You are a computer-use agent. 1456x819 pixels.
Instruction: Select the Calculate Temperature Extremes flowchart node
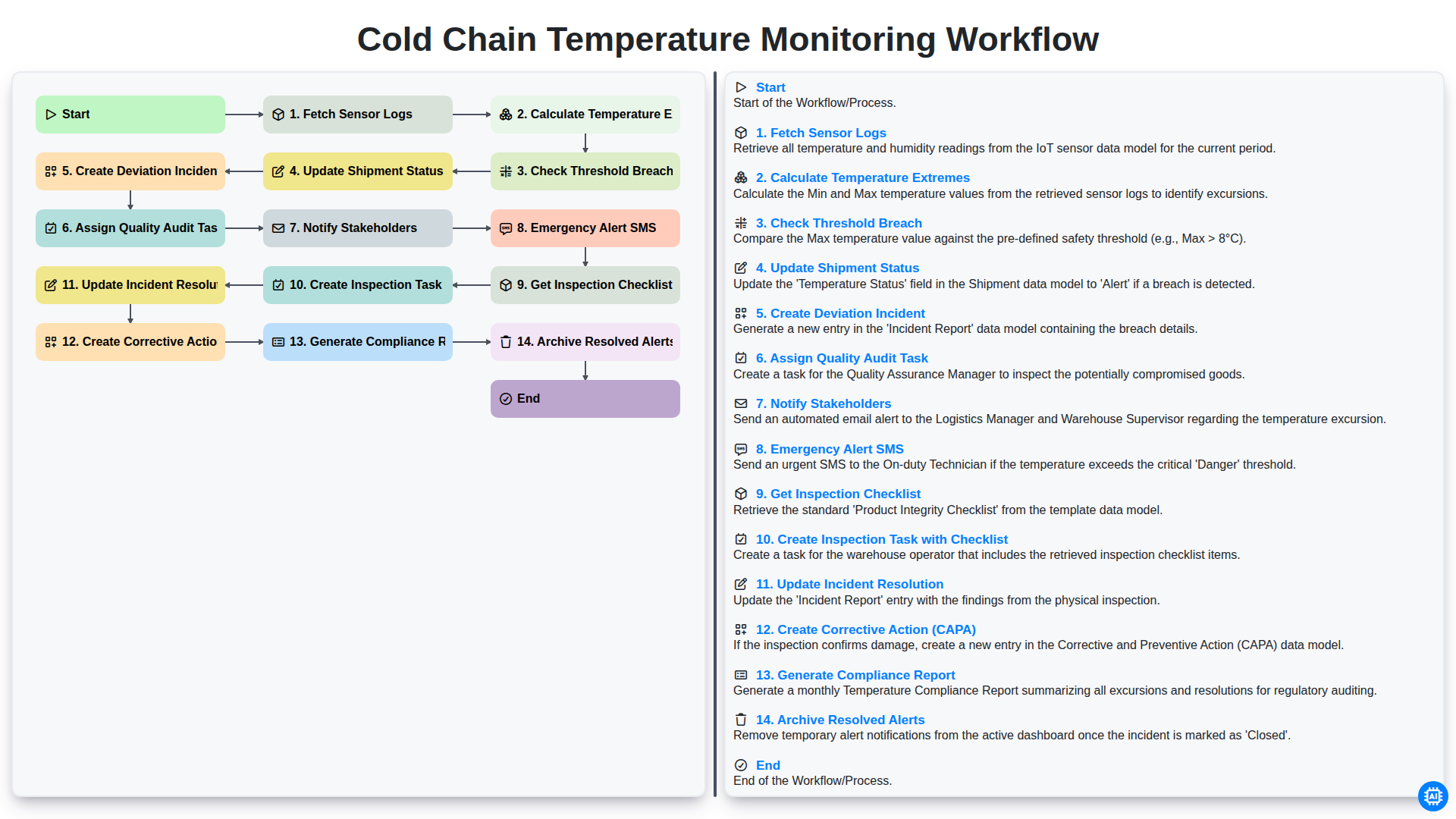pyautogui.click(x=585, y=115)
